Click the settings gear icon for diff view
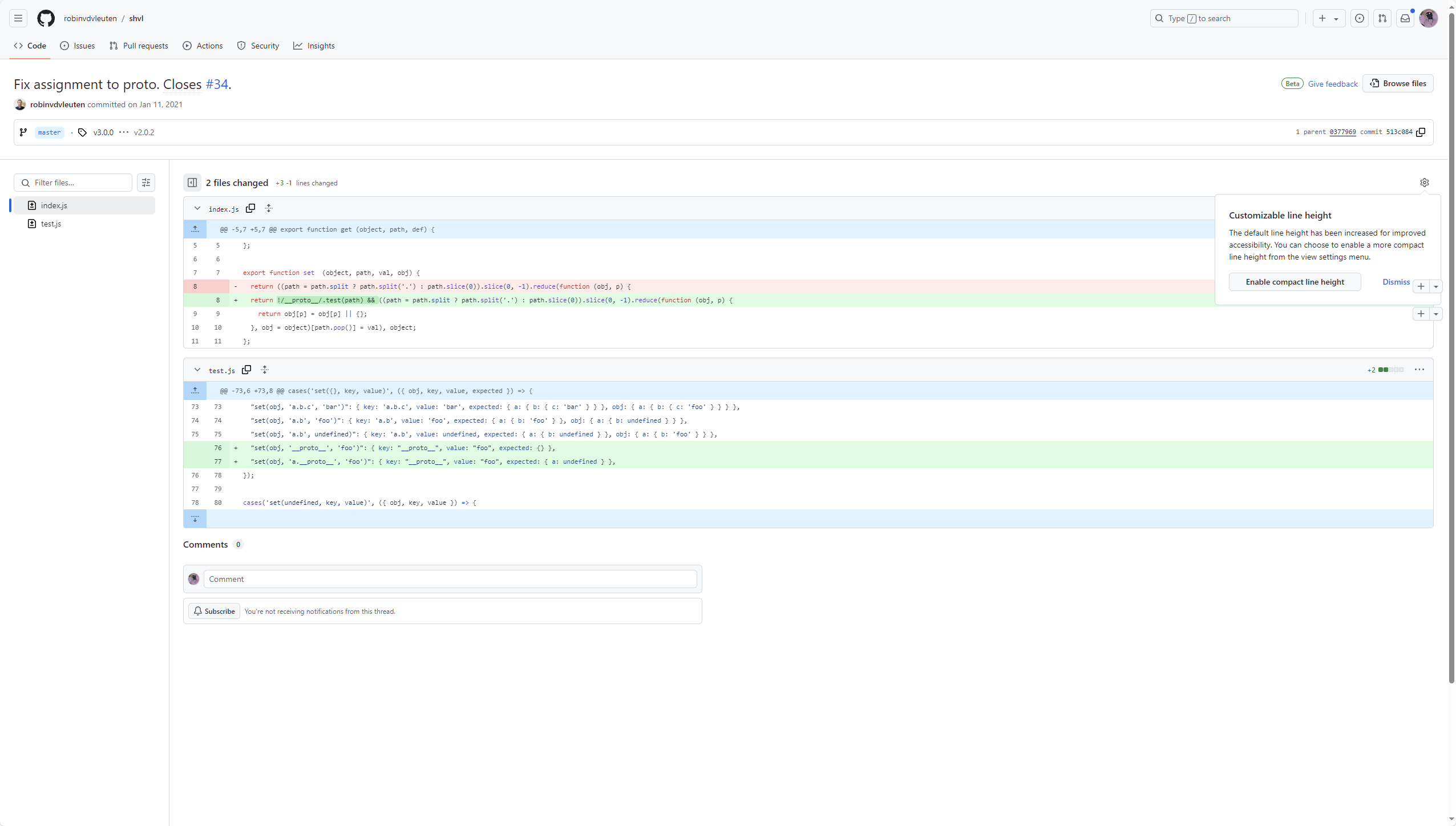 1425,182
